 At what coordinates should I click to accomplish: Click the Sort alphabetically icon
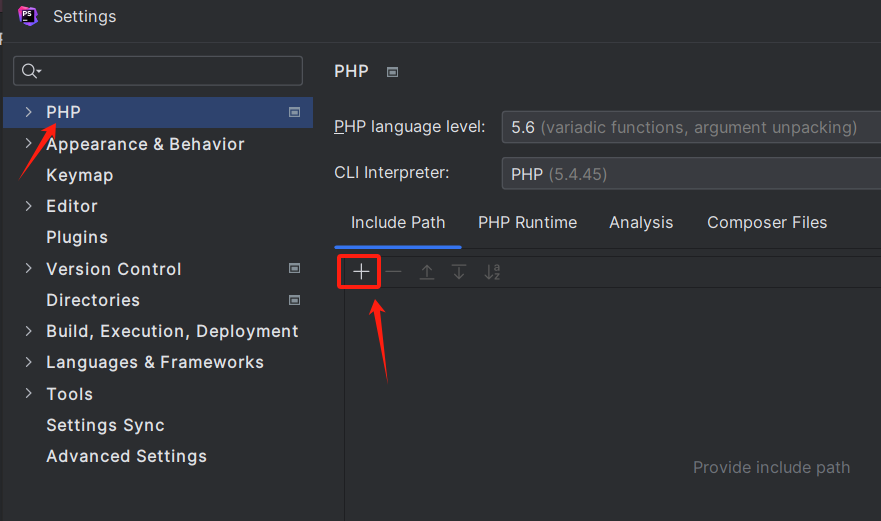point(492,272)
